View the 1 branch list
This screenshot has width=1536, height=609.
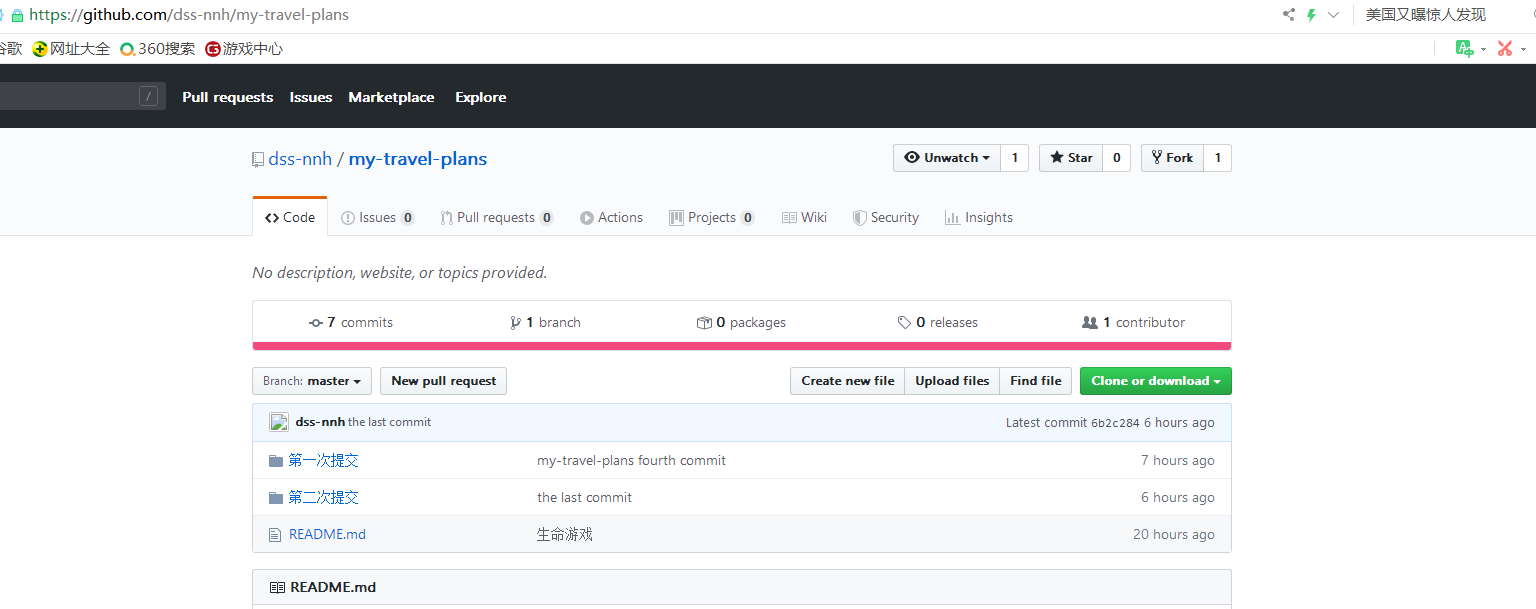545,322
